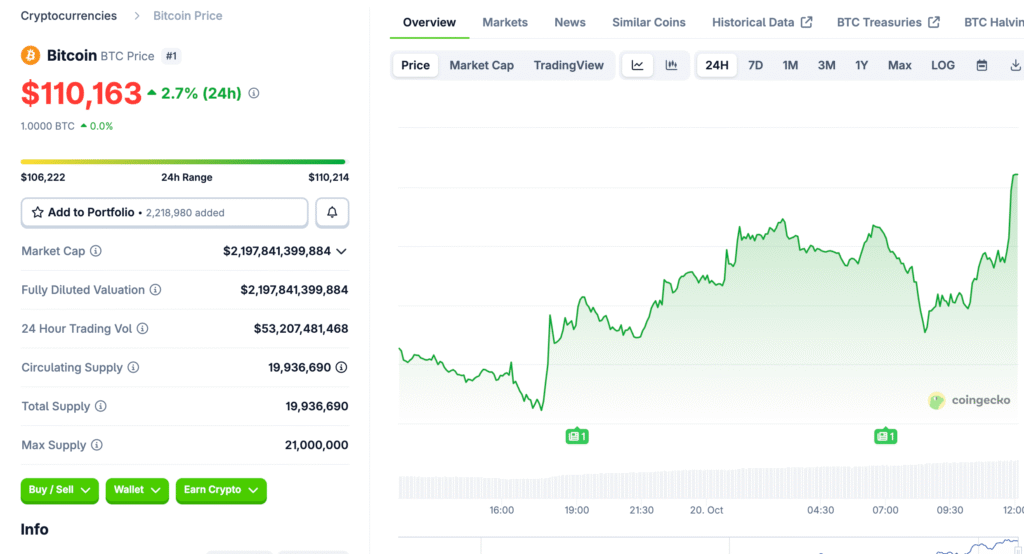The width and height of the screenshot is (1024, 554).
Task: Click the 24h Range price bar
Action: coord(183,161)
